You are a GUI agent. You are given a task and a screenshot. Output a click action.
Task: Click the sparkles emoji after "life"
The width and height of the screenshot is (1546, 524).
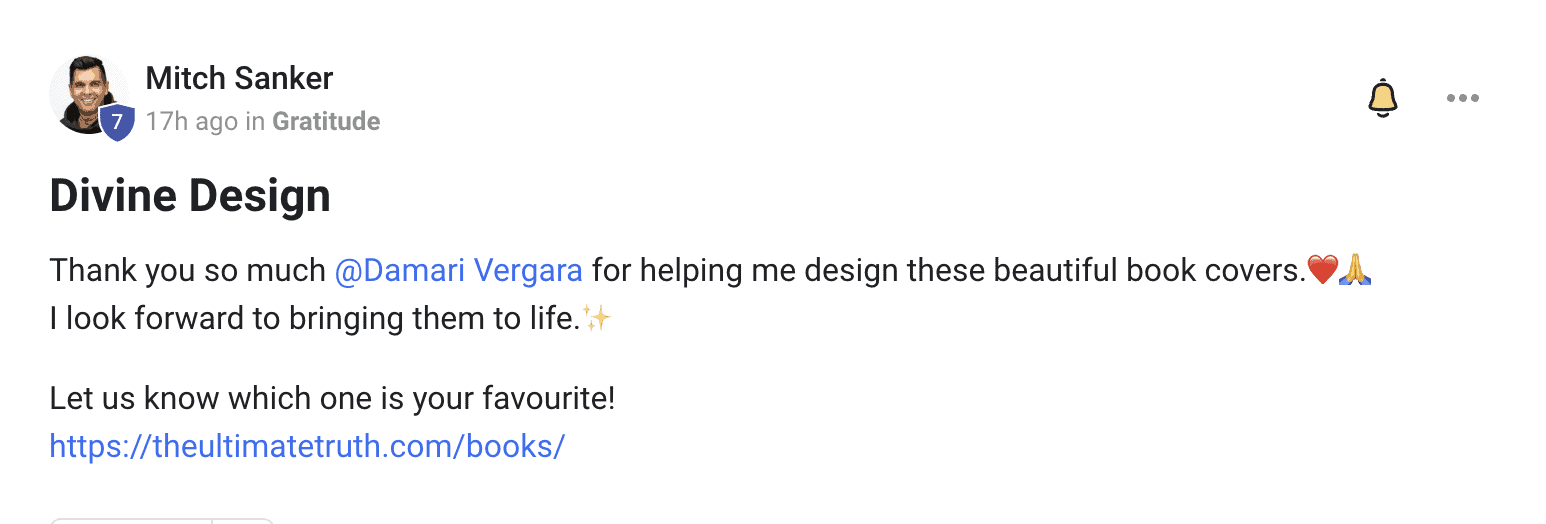(597, 320)
